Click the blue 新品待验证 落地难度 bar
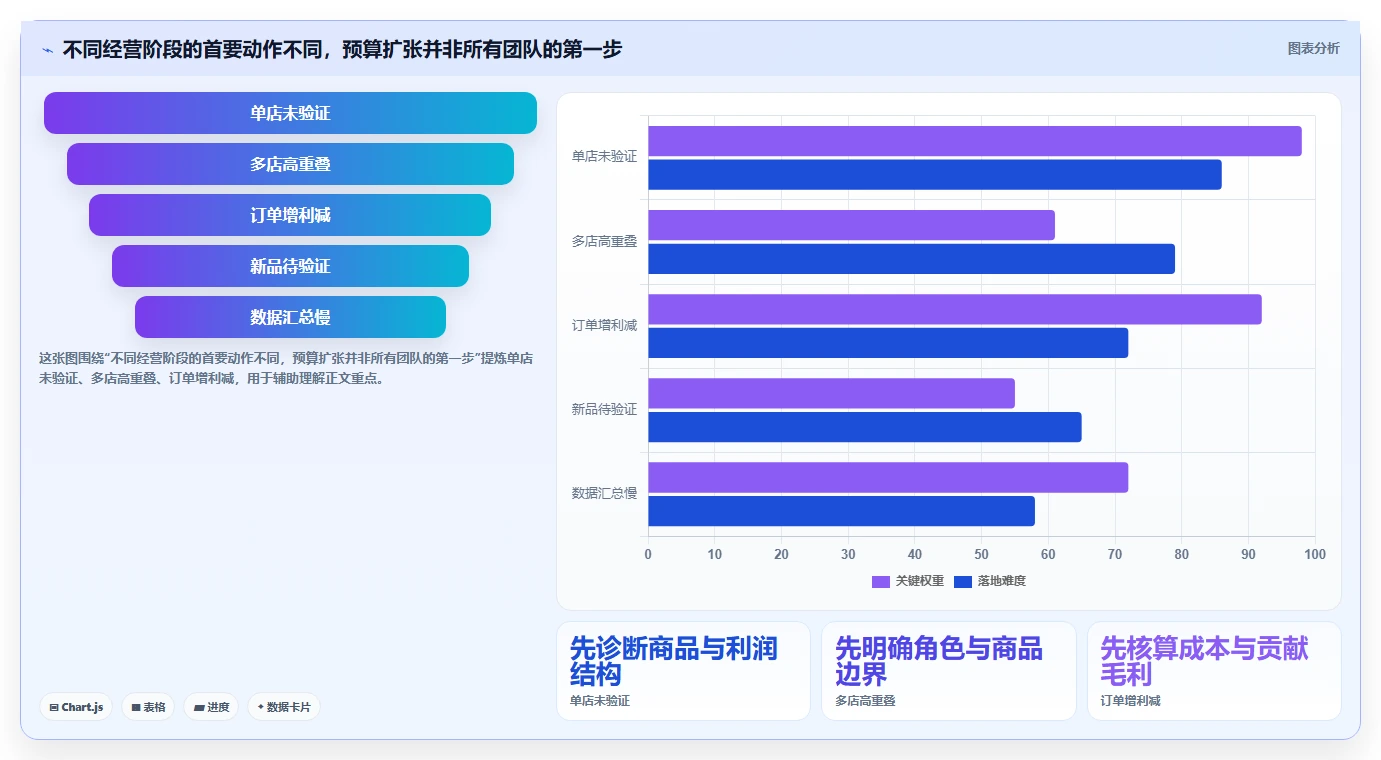 [x=865, y=427]
